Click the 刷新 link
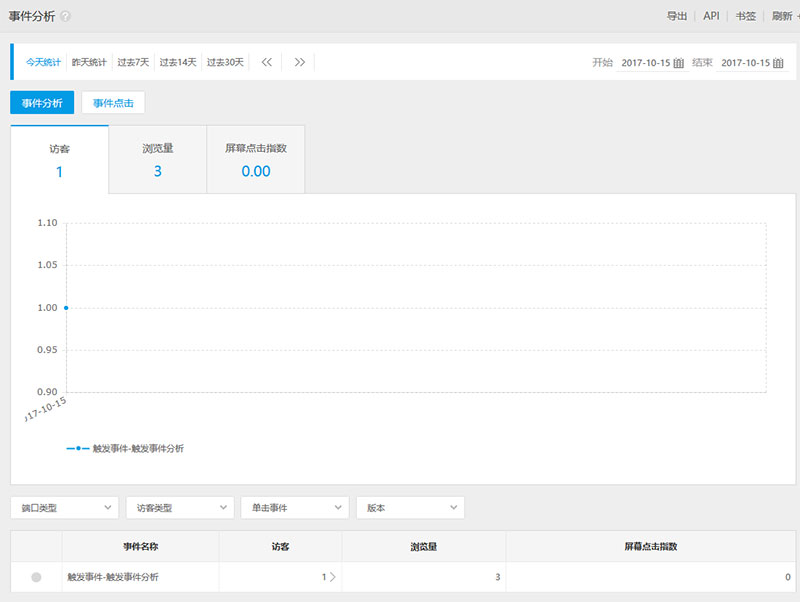This screenshot has width=800, height=602. click(x=782, y=16)
